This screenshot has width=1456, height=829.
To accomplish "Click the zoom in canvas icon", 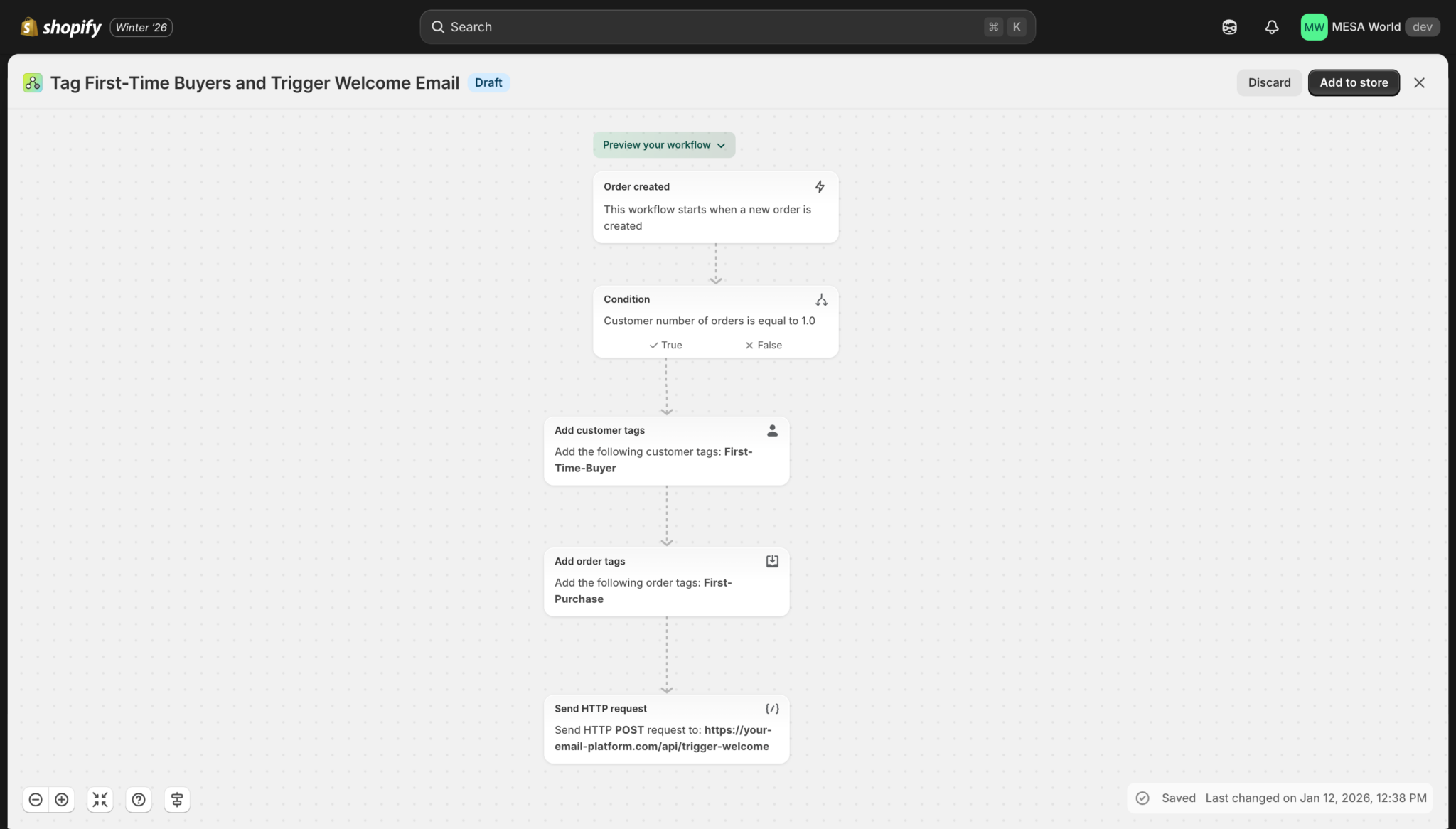I will tap(62, 800).
